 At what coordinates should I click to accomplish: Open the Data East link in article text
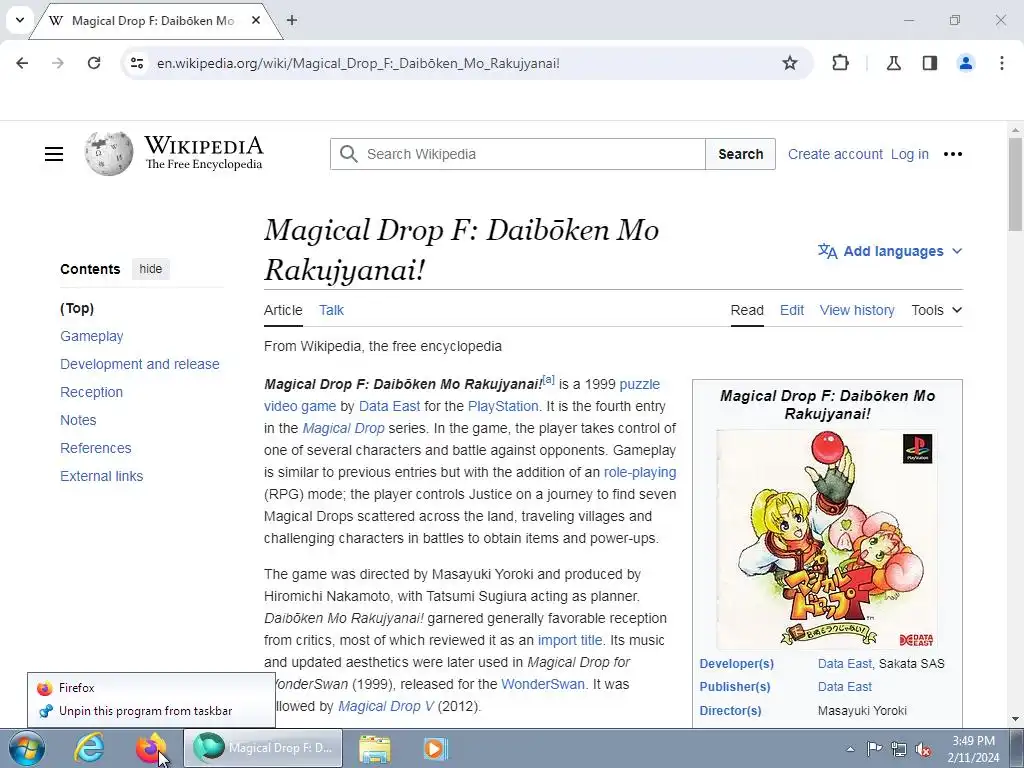click(x=389, y=406)
